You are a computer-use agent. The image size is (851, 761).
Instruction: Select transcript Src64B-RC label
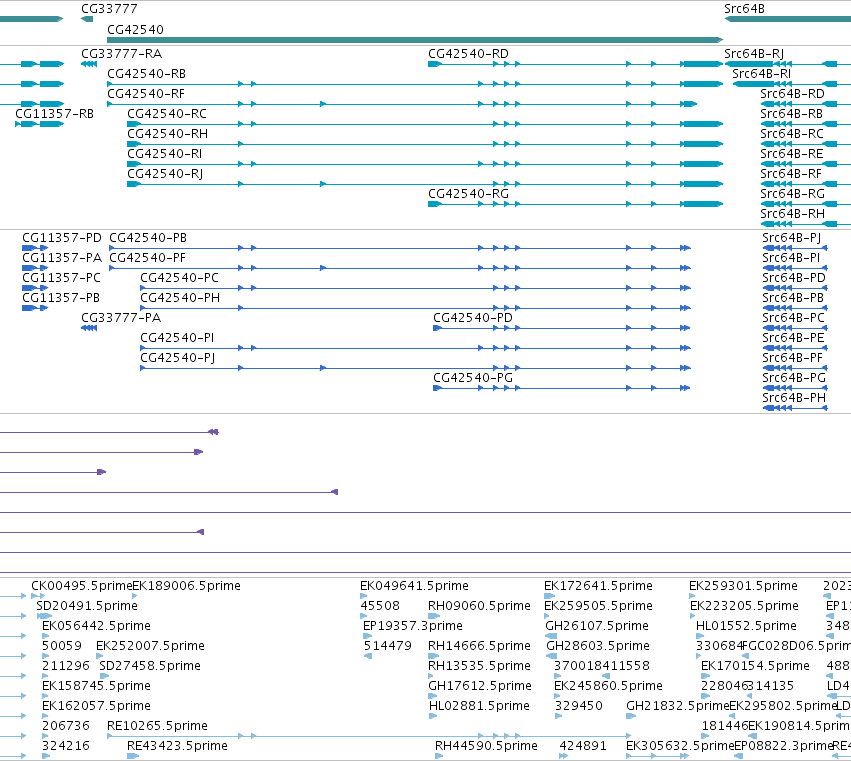[x=792, y=134]
